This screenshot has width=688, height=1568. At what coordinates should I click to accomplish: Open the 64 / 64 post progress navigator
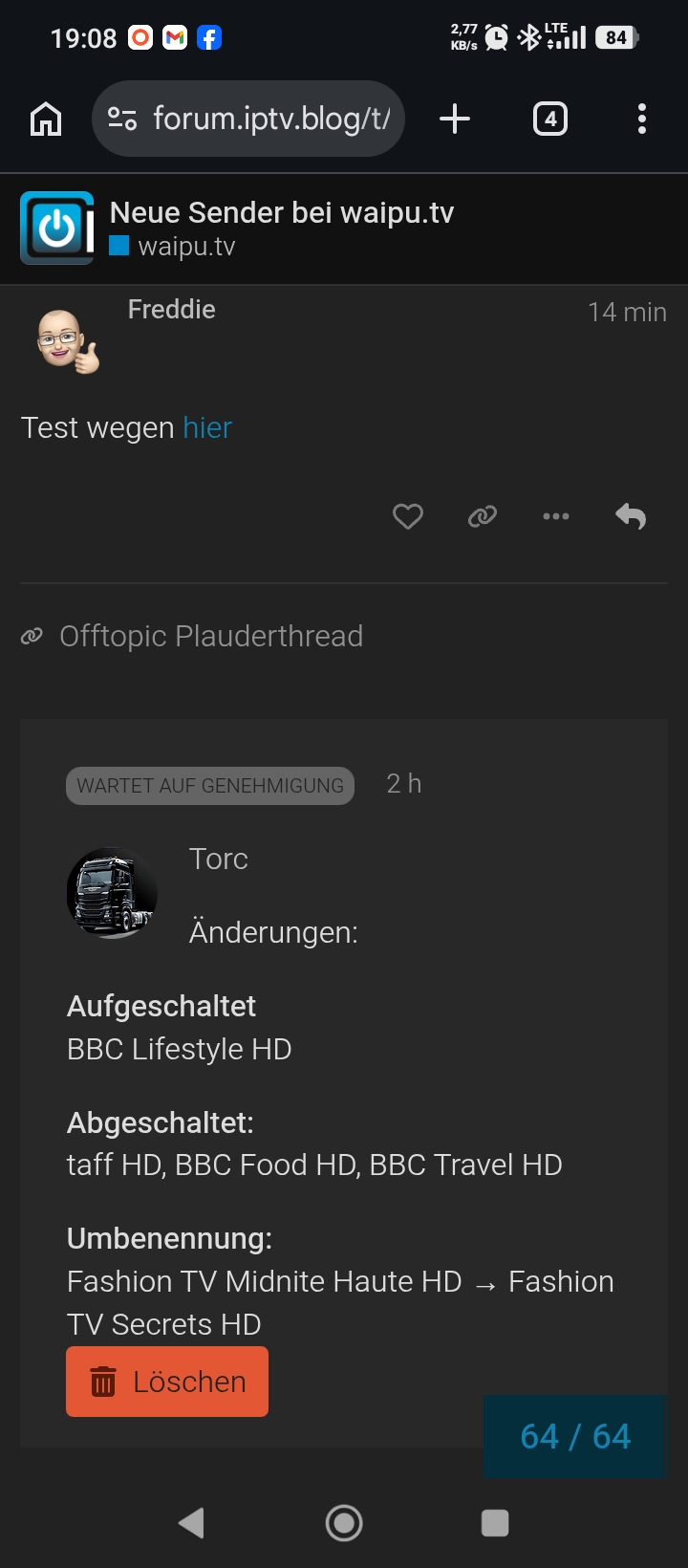[575, 1436]
